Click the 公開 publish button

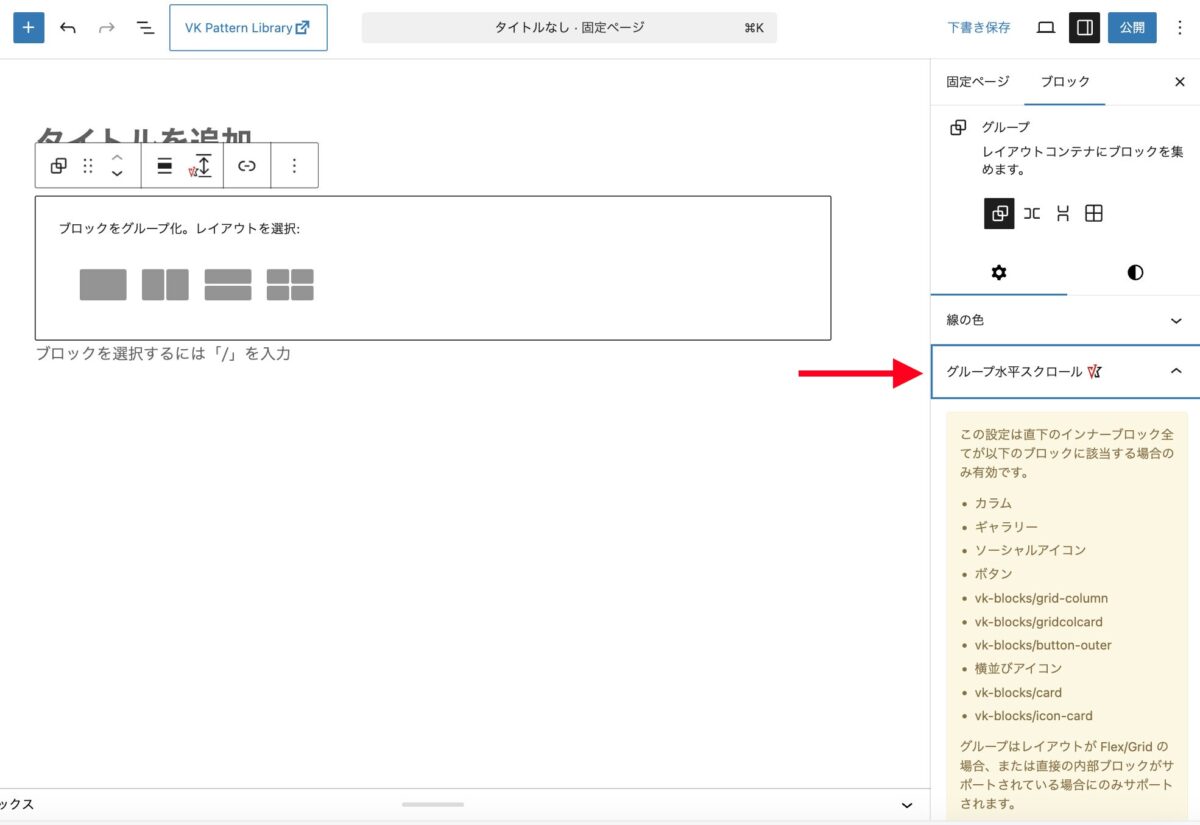click(x=1132, y=28)
